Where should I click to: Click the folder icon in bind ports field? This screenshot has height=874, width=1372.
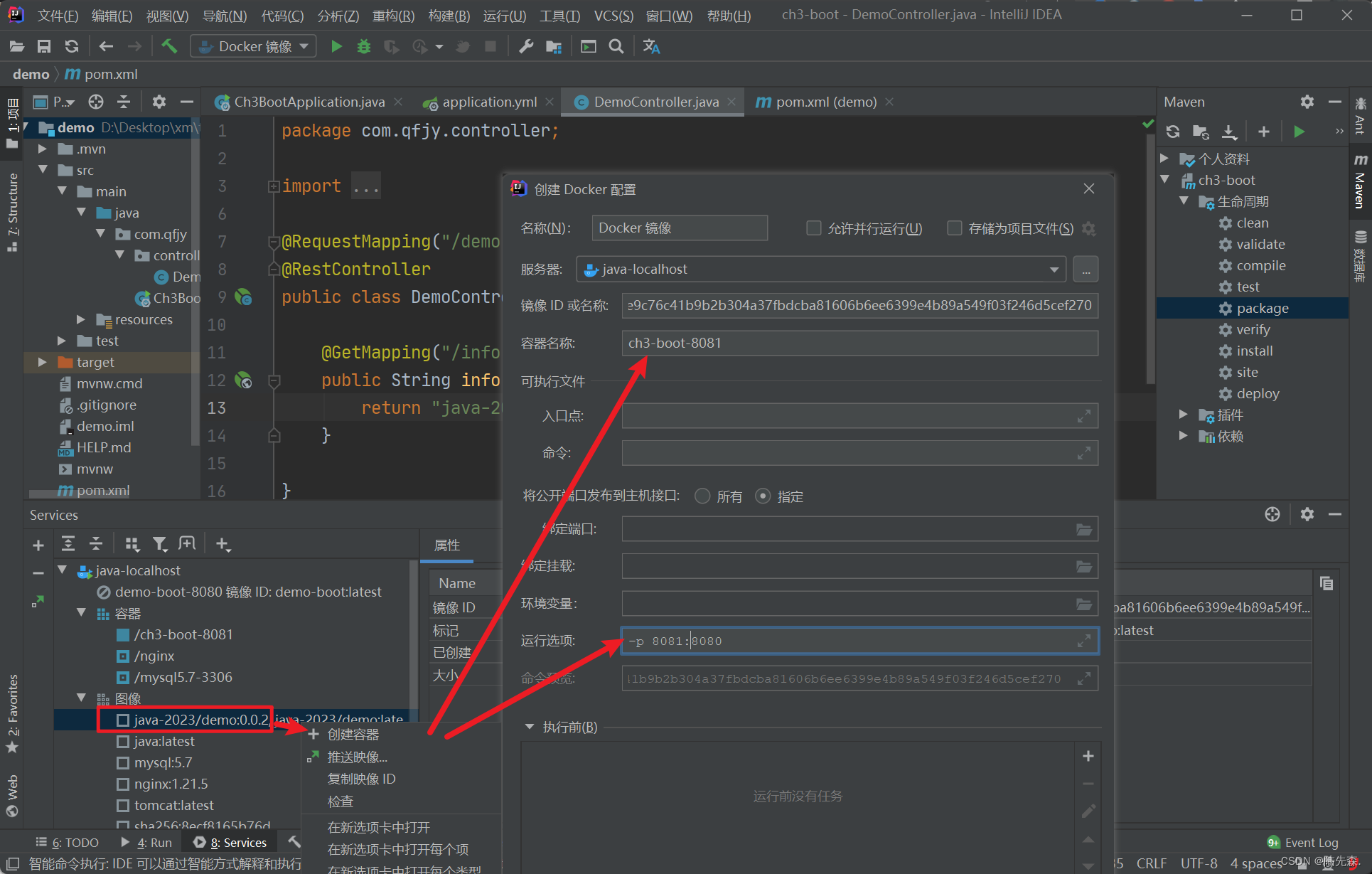[x=1083, y=529]
